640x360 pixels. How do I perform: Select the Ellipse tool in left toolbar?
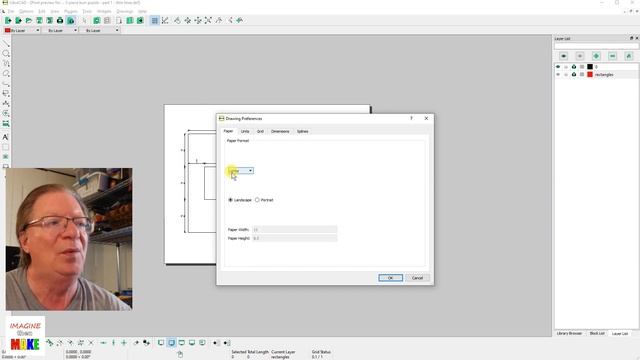click(x=6, y=73)
